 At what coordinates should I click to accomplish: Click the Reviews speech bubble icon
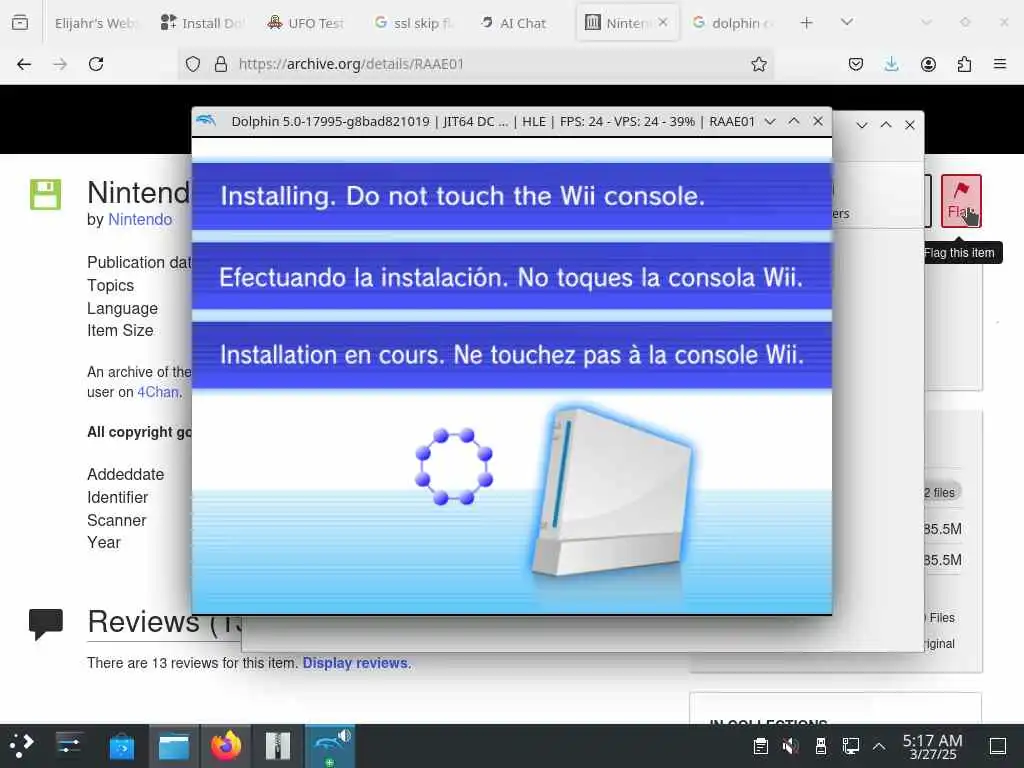click(x=46, y=624)
